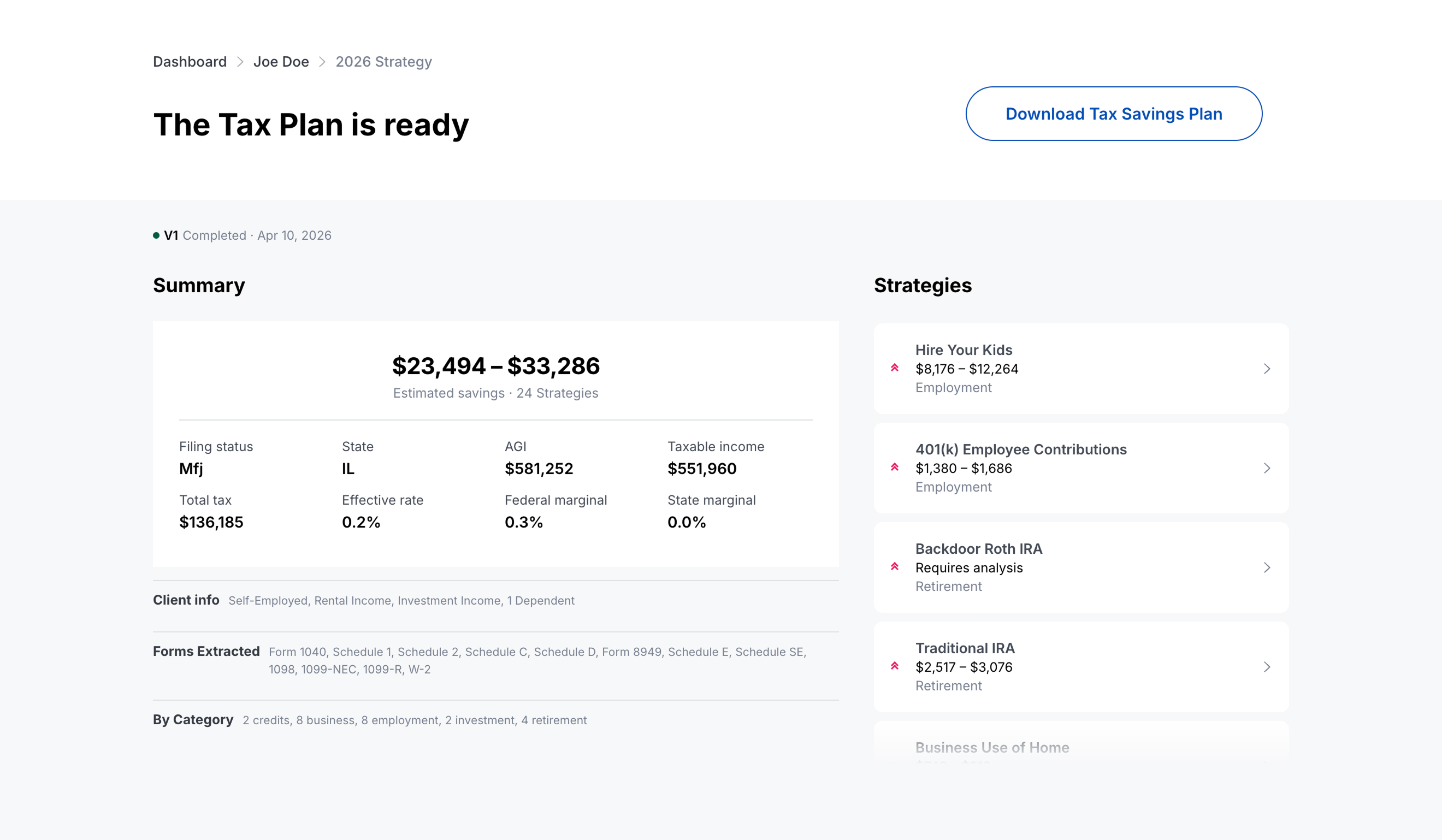Click the chevron icon on Traditional IRA card
The height and width of the screenshot is (840, 1442).
click(x=1267, y=667)
